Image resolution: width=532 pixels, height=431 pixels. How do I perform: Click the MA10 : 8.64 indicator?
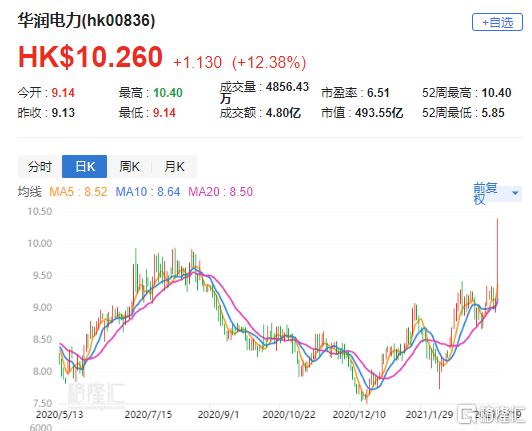(x=148, y=192)
